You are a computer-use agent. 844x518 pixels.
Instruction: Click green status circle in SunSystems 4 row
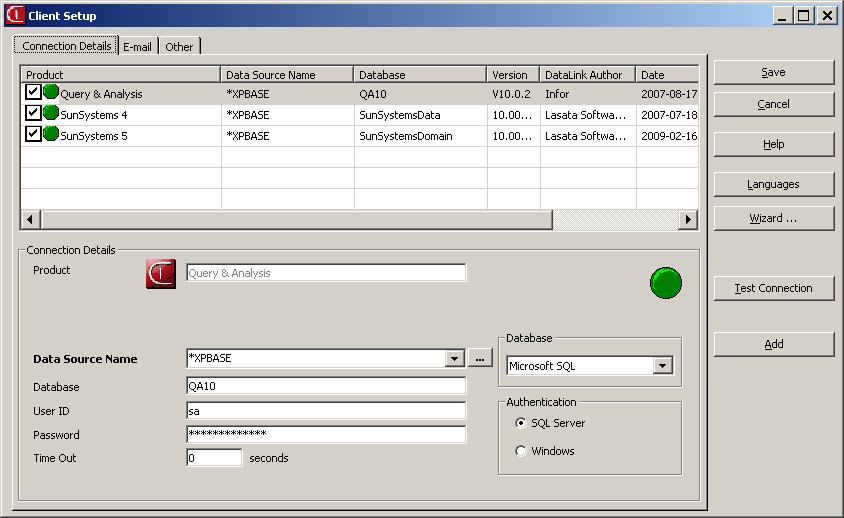(51, 113)
